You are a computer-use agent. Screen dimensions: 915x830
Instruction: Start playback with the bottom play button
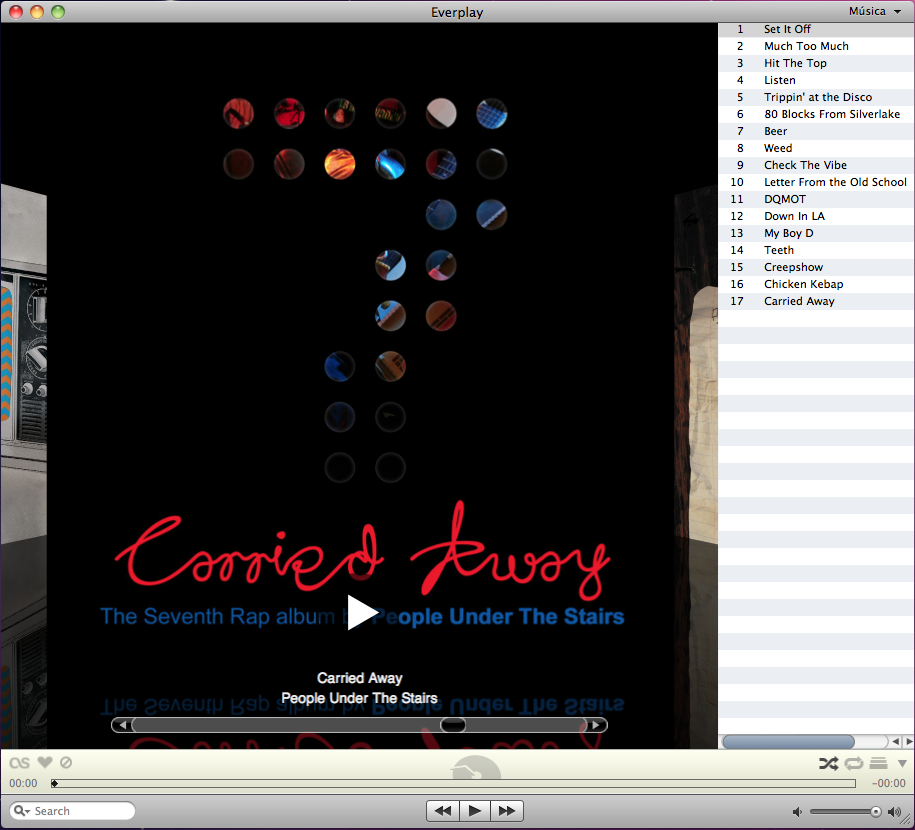475,811
